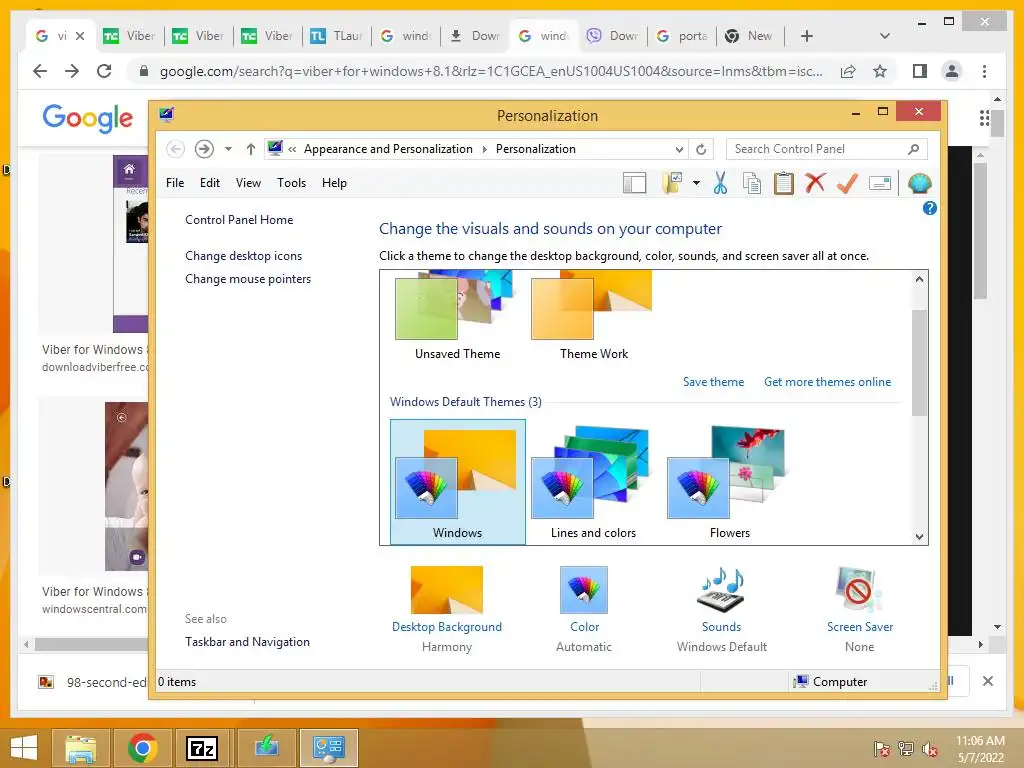
Task: Open Screen Saver settings icon
Action: click(859, 590)
